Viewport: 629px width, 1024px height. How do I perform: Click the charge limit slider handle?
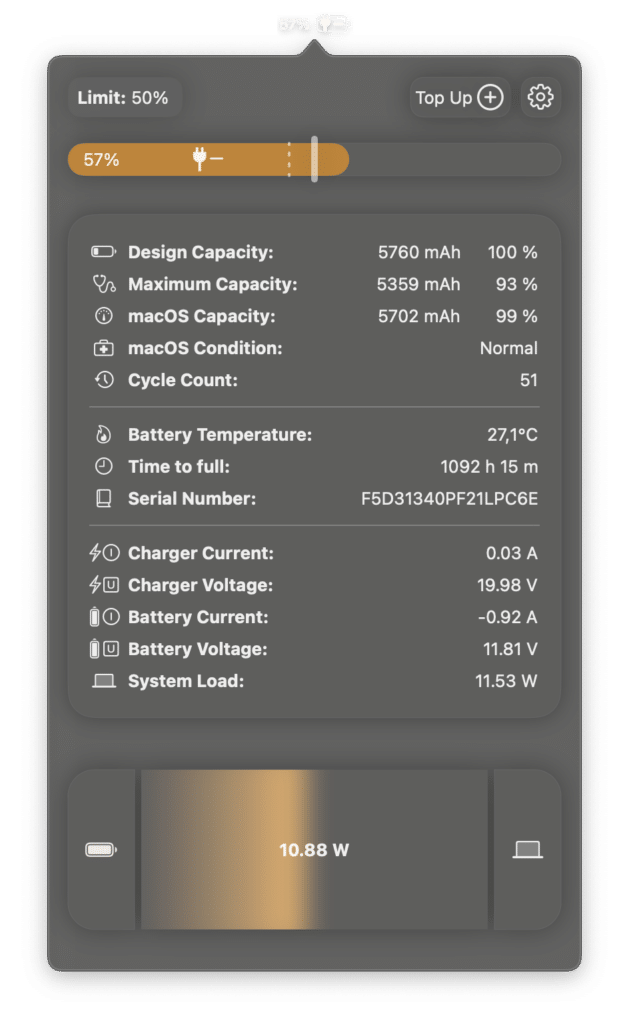point(314,159)
